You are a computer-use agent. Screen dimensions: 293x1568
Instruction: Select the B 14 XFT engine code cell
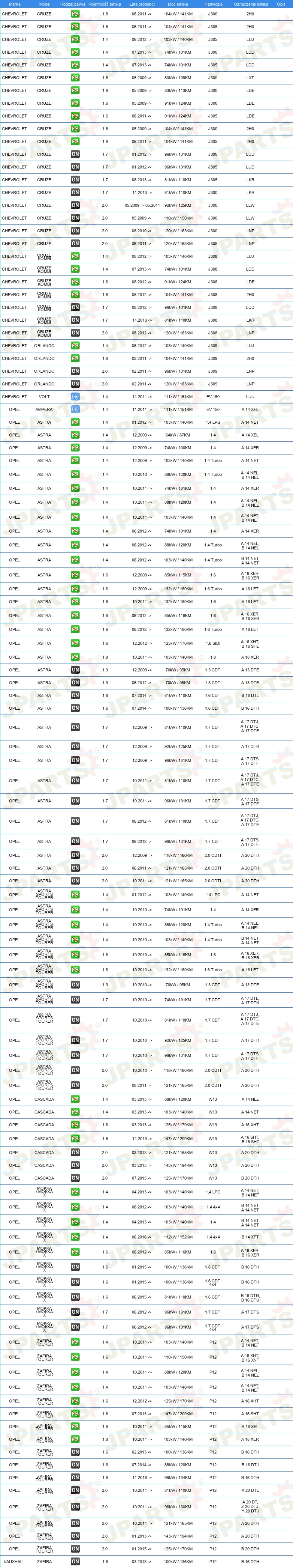click(x=250, y=1237)
